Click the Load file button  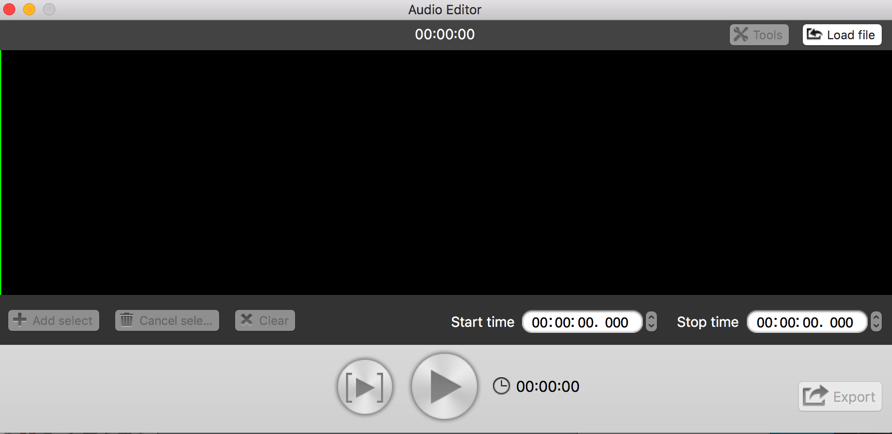click(842, 35)
